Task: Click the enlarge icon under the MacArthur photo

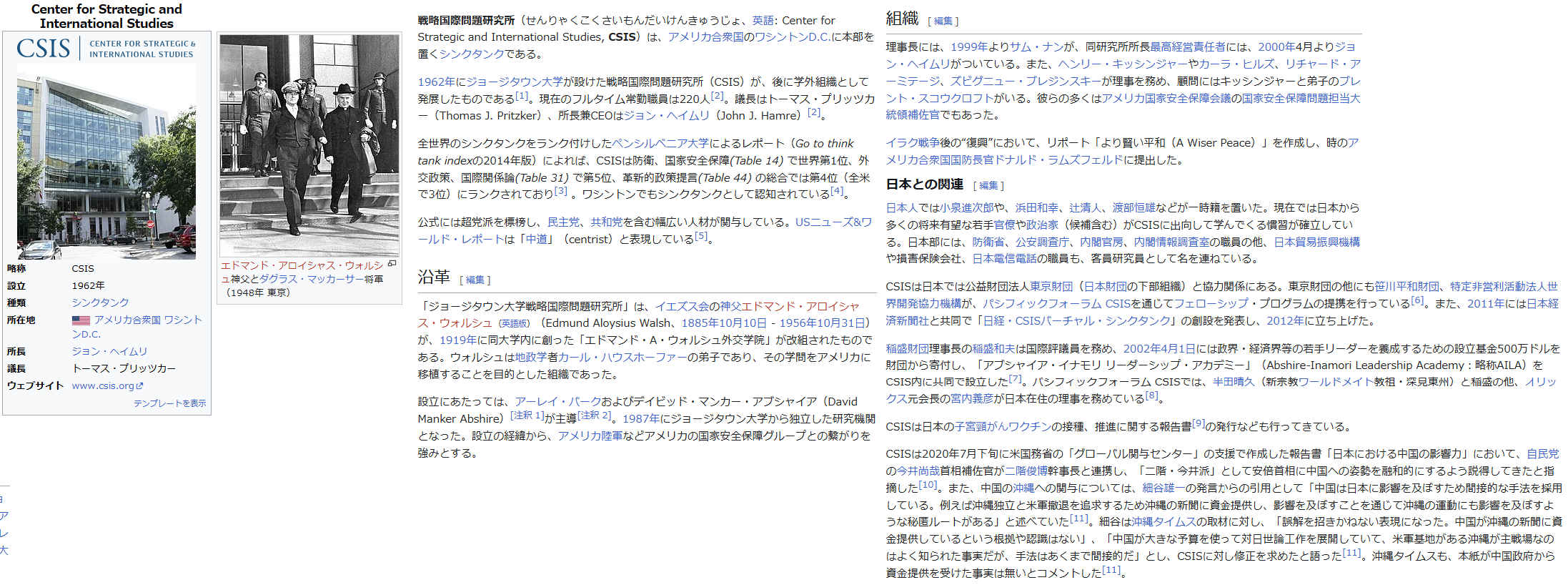Action: click(x=392, y=264)
